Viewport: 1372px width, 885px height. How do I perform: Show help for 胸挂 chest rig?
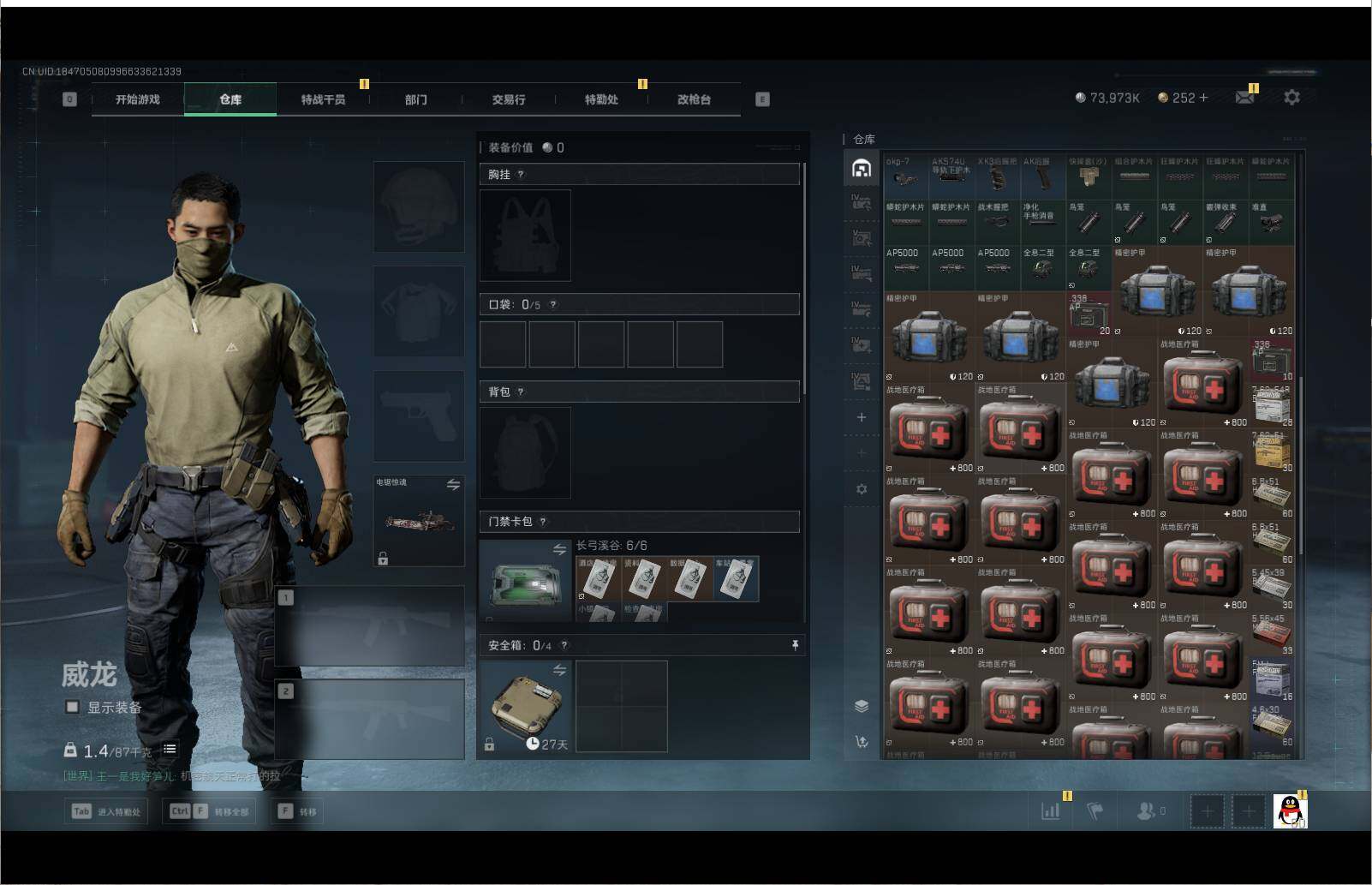[521, 175]
